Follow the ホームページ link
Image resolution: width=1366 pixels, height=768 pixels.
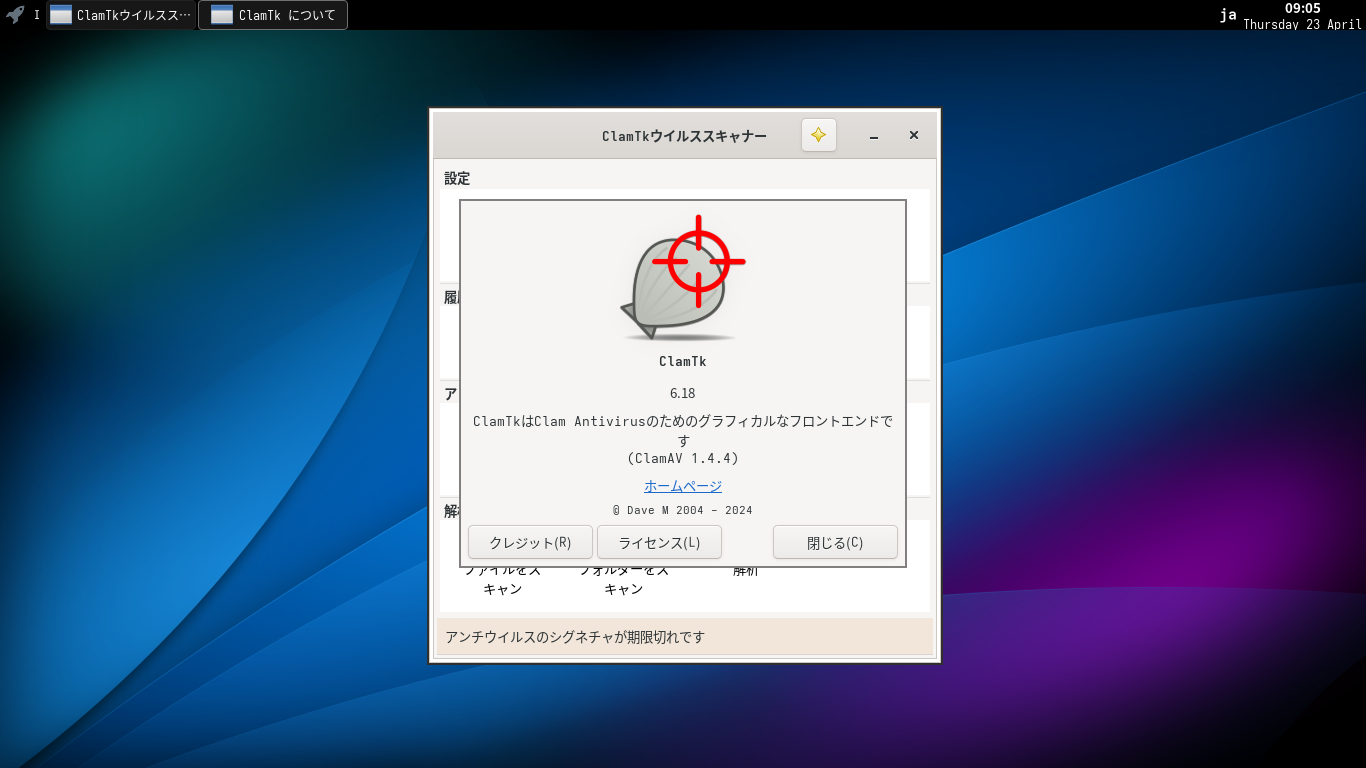[683, 486]
